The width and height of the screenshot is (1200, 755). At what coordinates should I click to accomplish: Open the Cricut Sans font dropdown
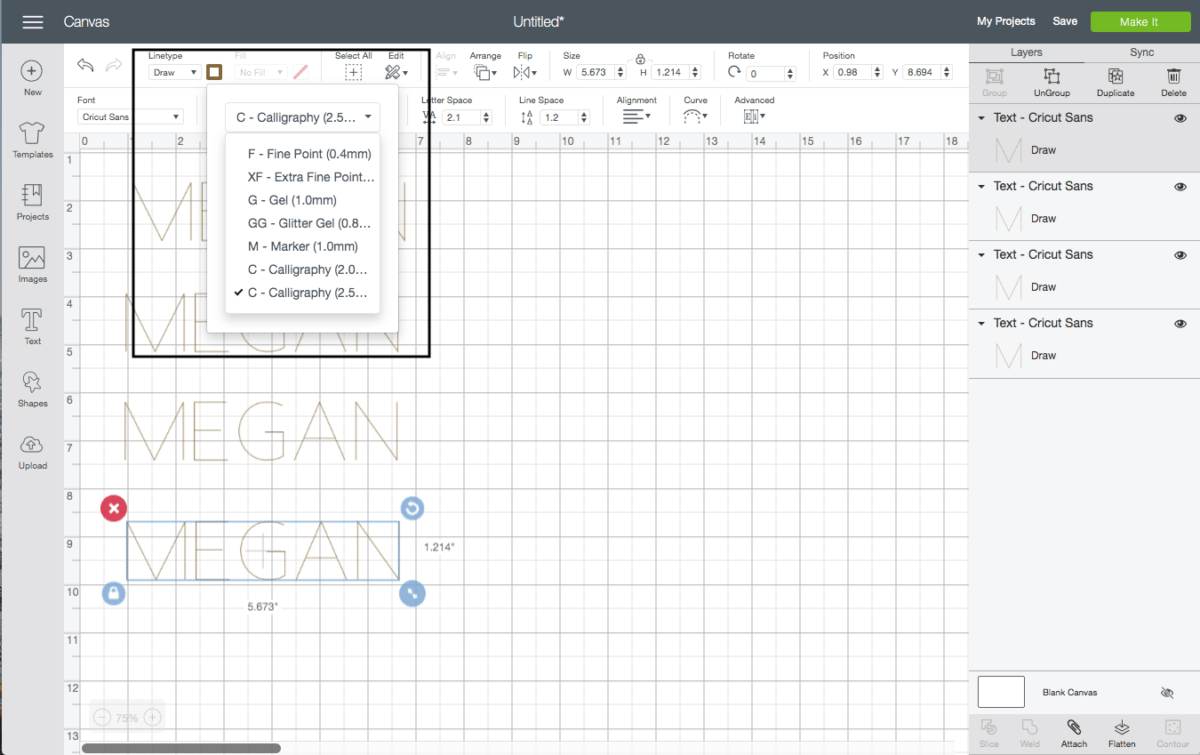pos(130,116)
